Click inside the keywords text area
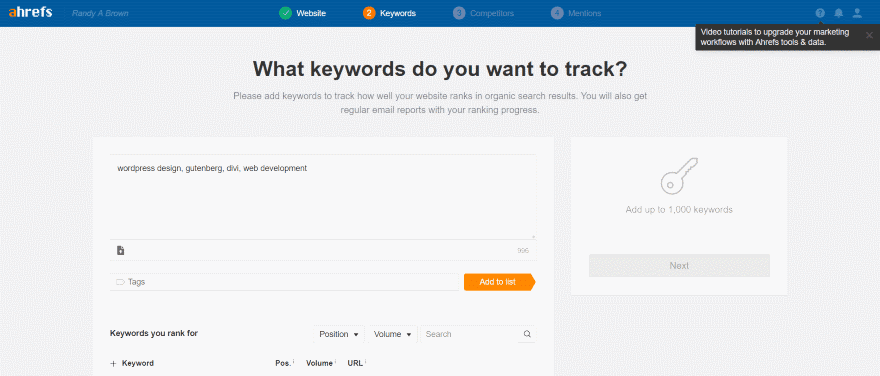This screenshot has height=376, width=880. point(323,196)
